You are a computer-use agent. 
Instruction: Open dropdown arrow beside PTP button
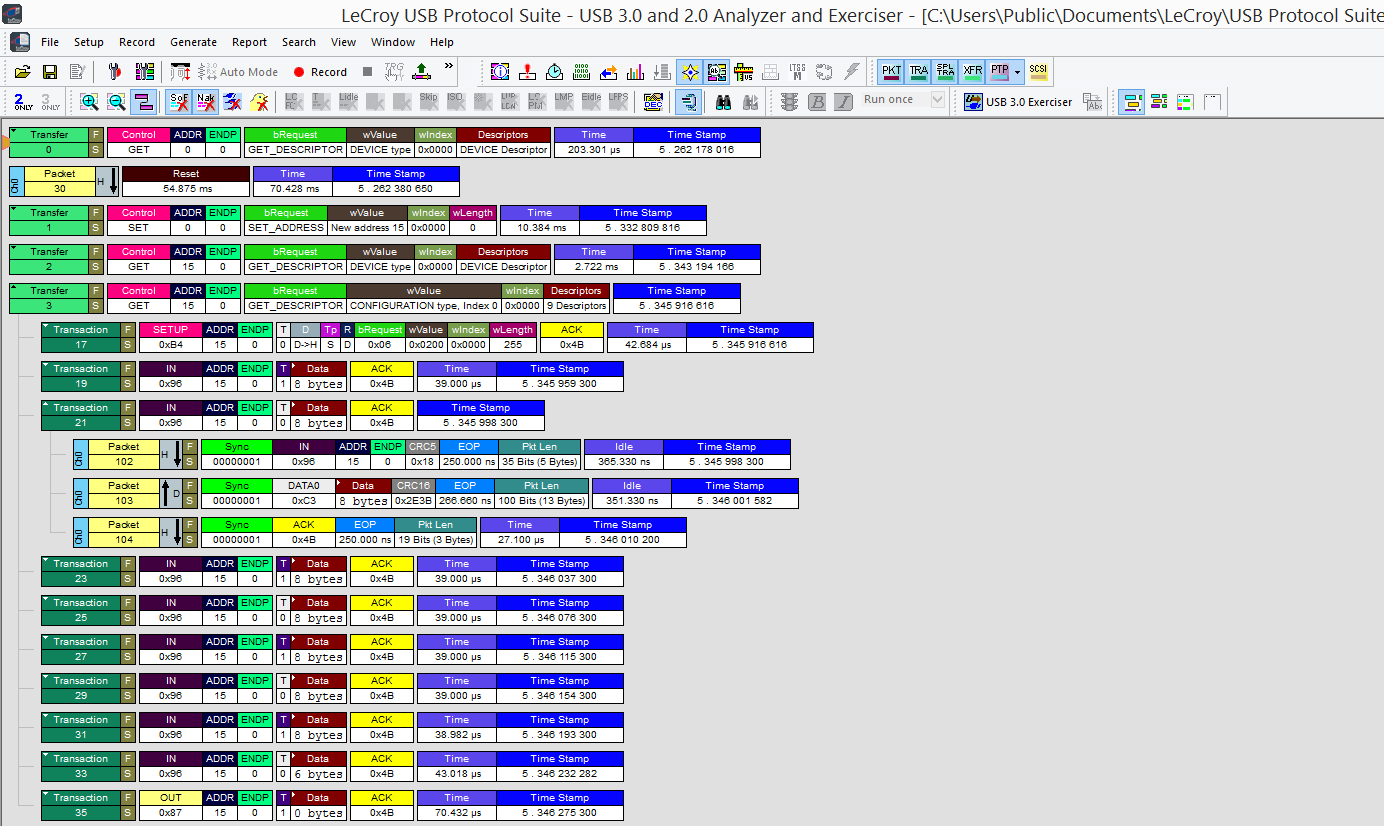tap(1018, 72)
